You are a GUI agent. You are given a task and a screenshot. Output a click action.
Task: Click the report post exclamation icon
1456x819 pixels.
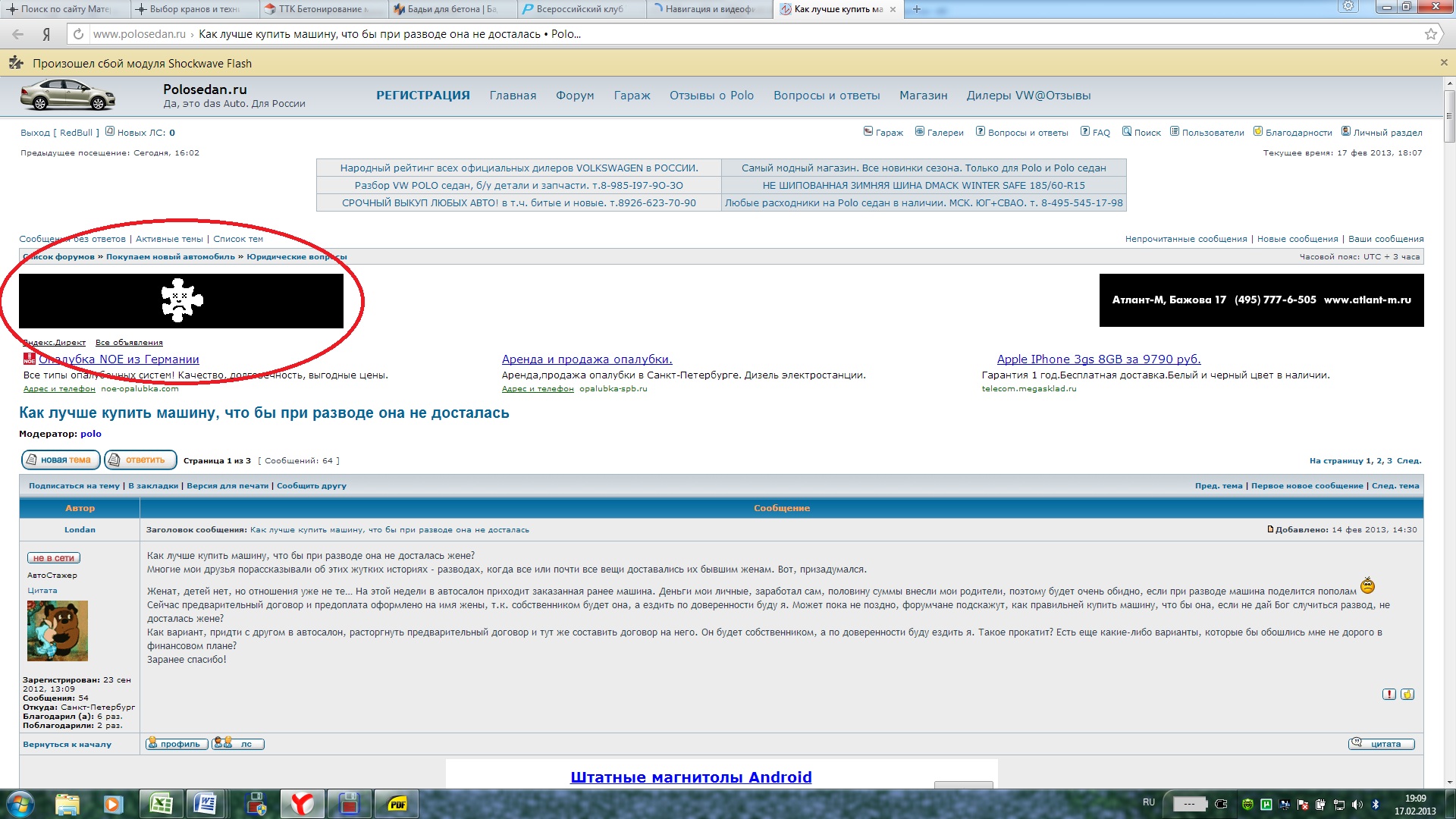1389,694
